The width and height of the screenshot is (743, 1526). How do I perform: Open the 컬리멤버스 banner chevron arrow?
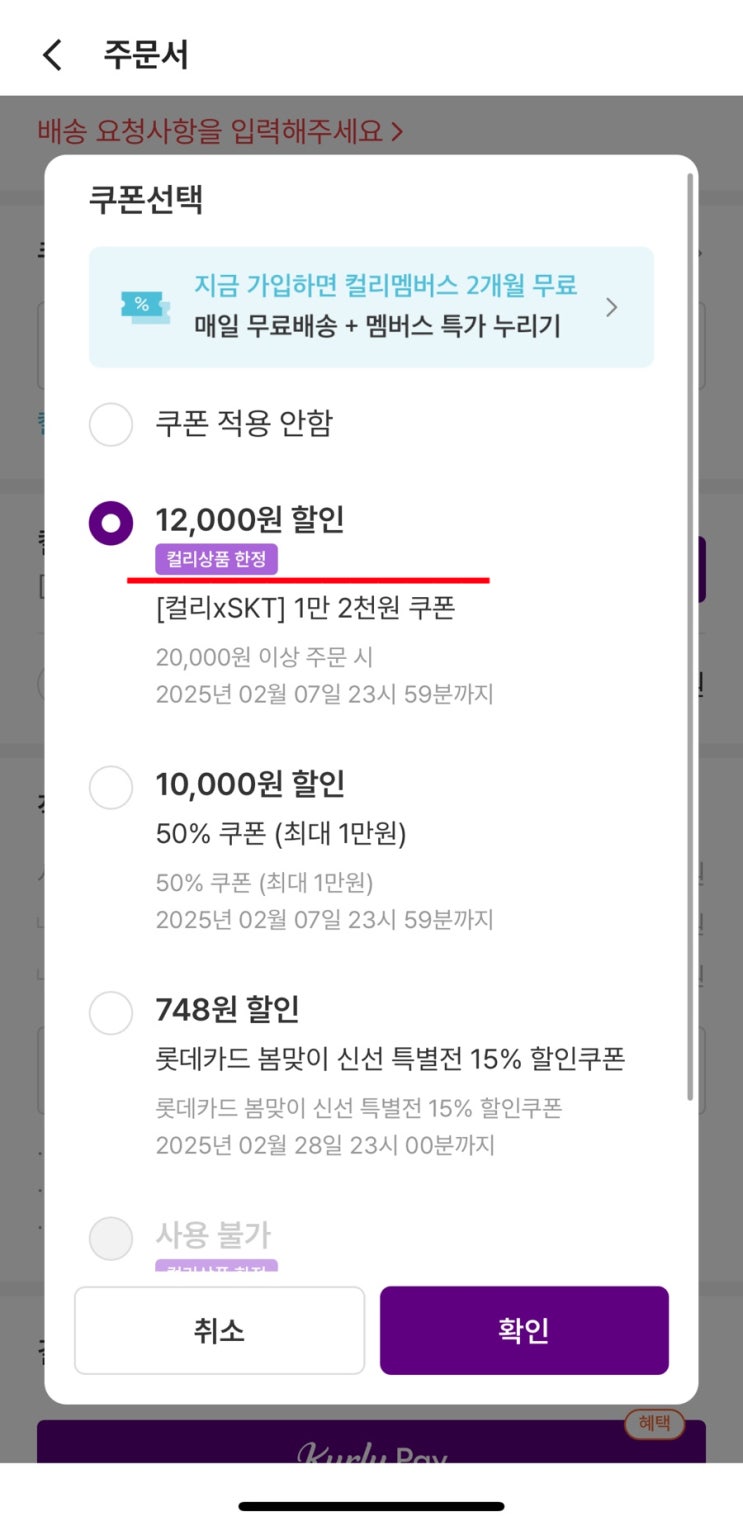[x=612, y=307]
